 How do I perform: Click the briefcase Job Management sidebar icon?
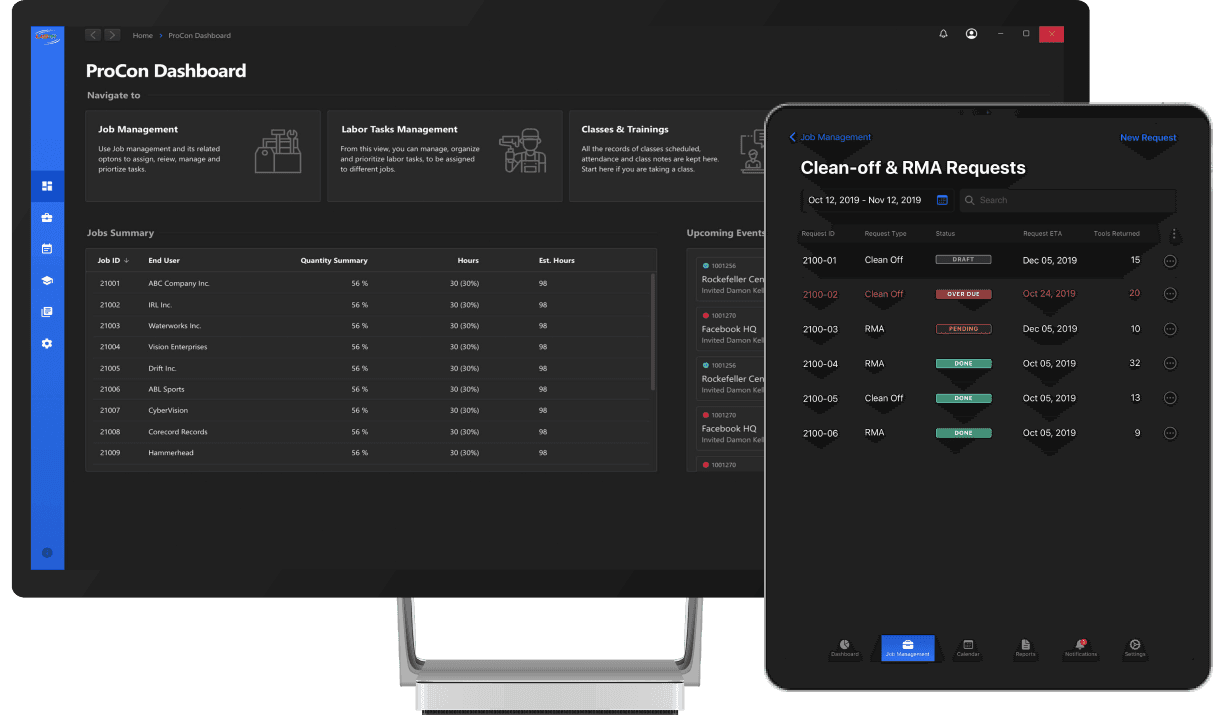click(47, 218)
